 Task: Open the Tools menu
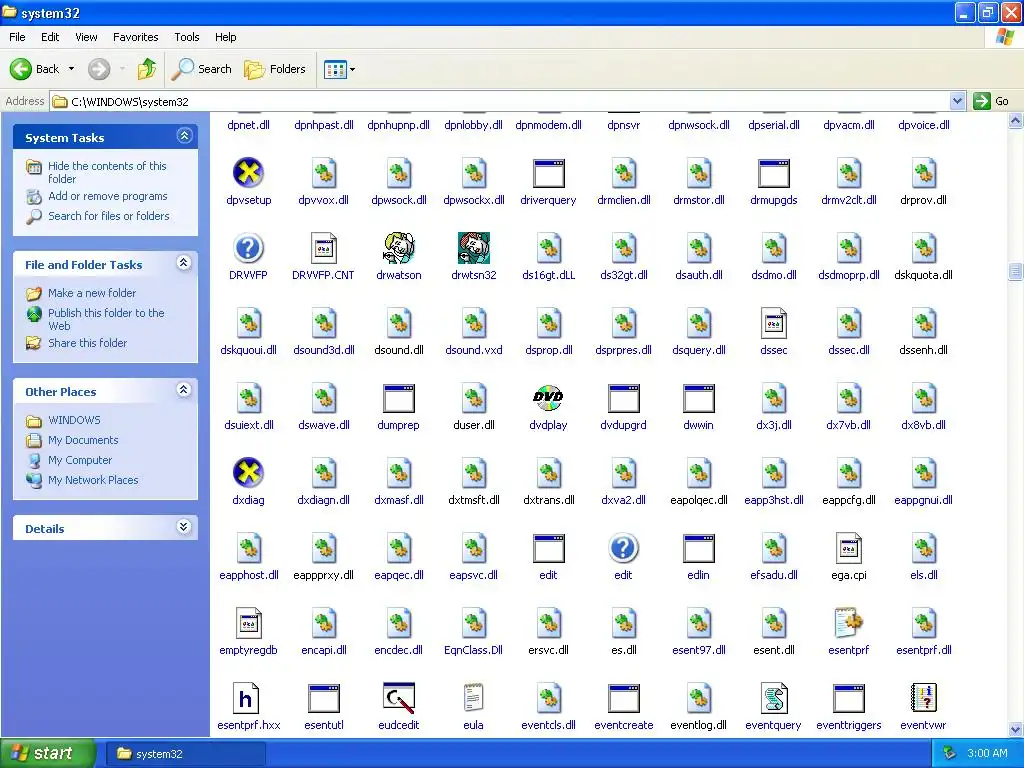tap(187, 37)
